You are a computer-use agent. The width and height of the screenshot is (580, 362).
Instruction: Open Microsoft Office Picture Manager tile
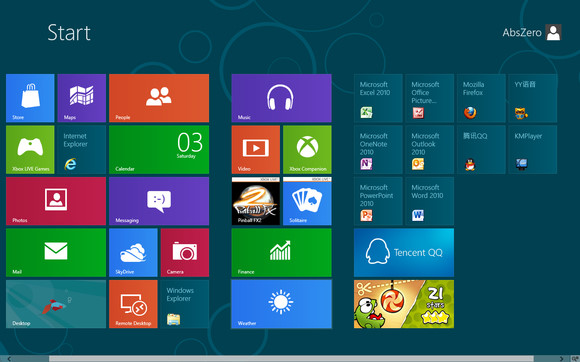(429, 98)
